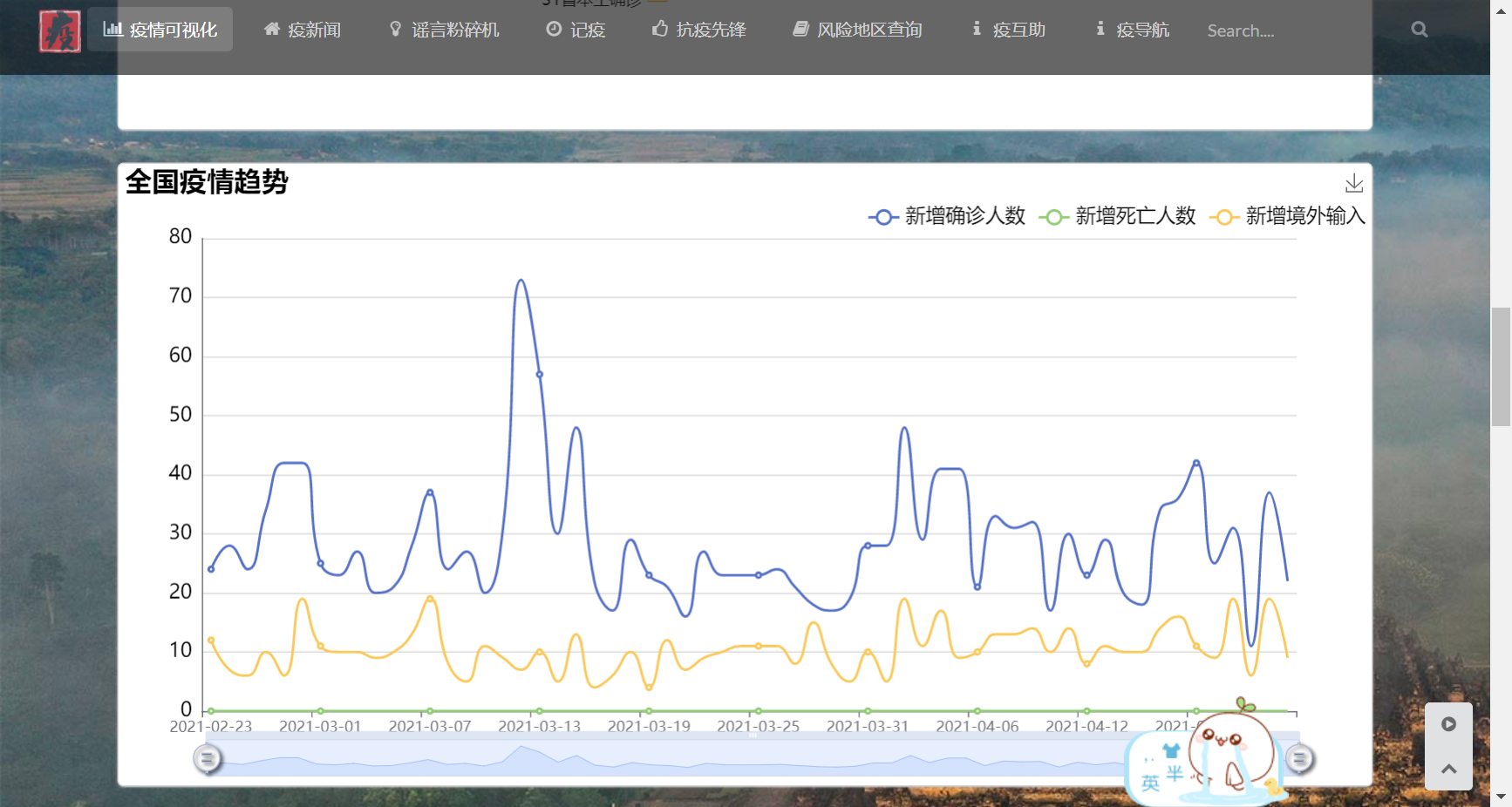Click the x-axis label 2021-03-25

click(x=758, y=727)
